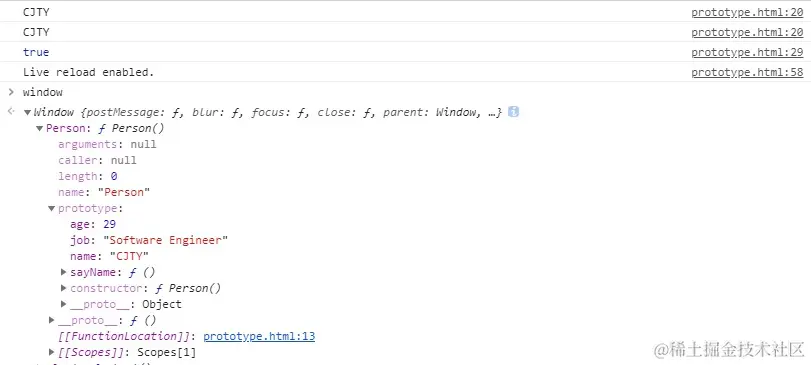Image resolution: width=811 pixels, height=365 pixels.
Task: Open second prototype.html:20 source link
Action: [747, 32]
